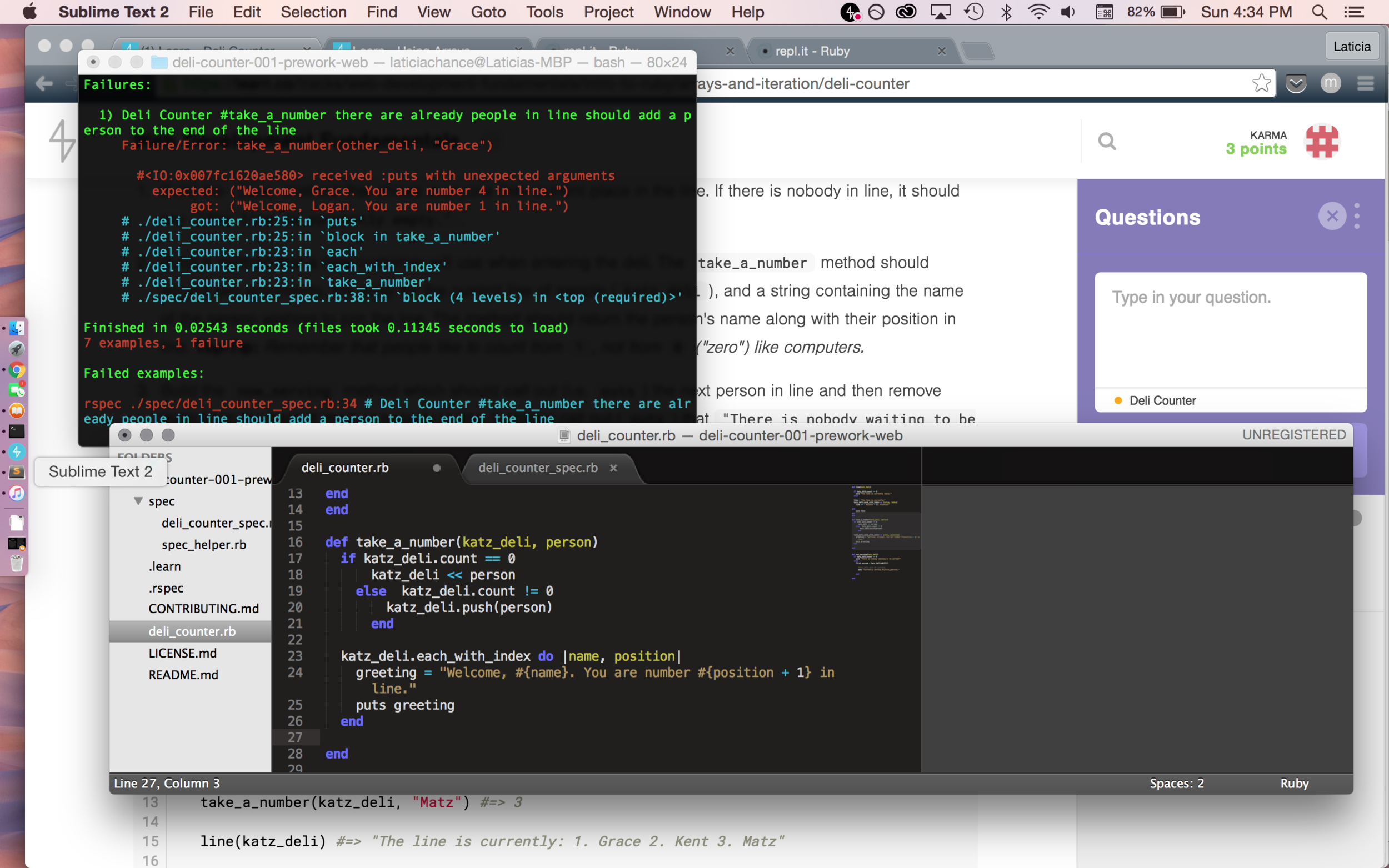The height and width of the screenshot is (868, 1389).
Task: Click line 27 in editor gutter
Action: 294,737
